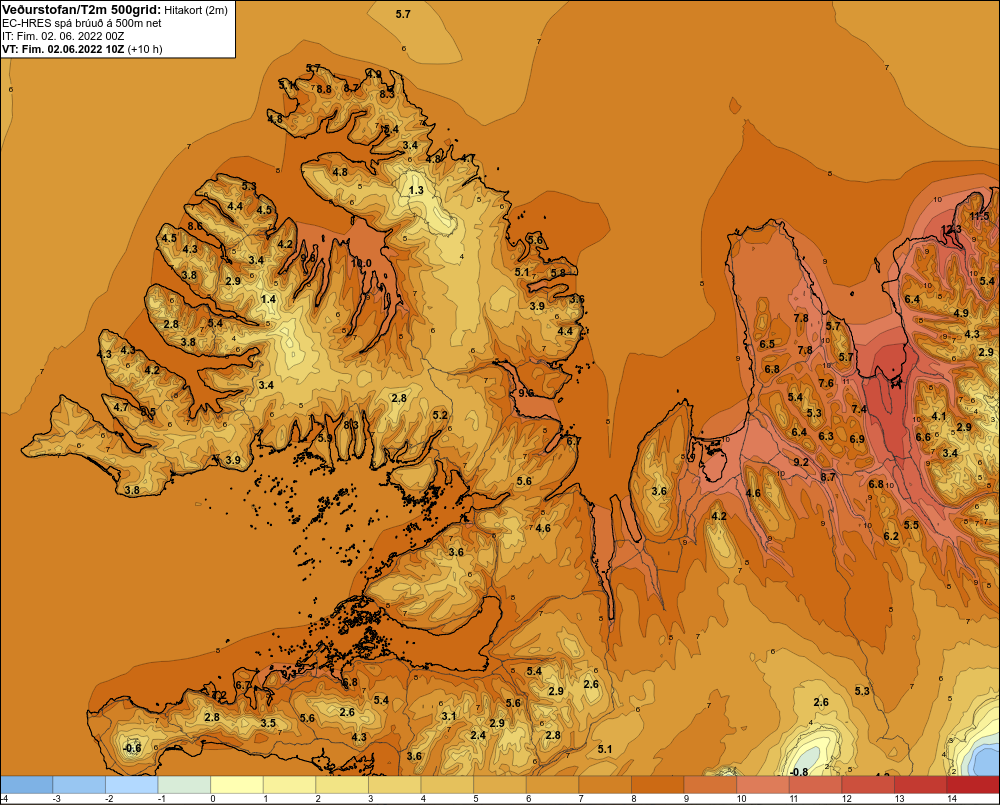
Task: Select the legend color swatch between -2 and -1
Action: [x=131, y=785]
